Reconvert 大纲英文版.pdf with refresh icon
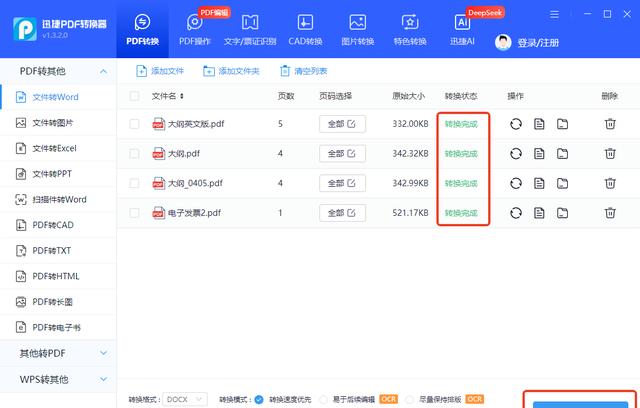 pos(516,124)
